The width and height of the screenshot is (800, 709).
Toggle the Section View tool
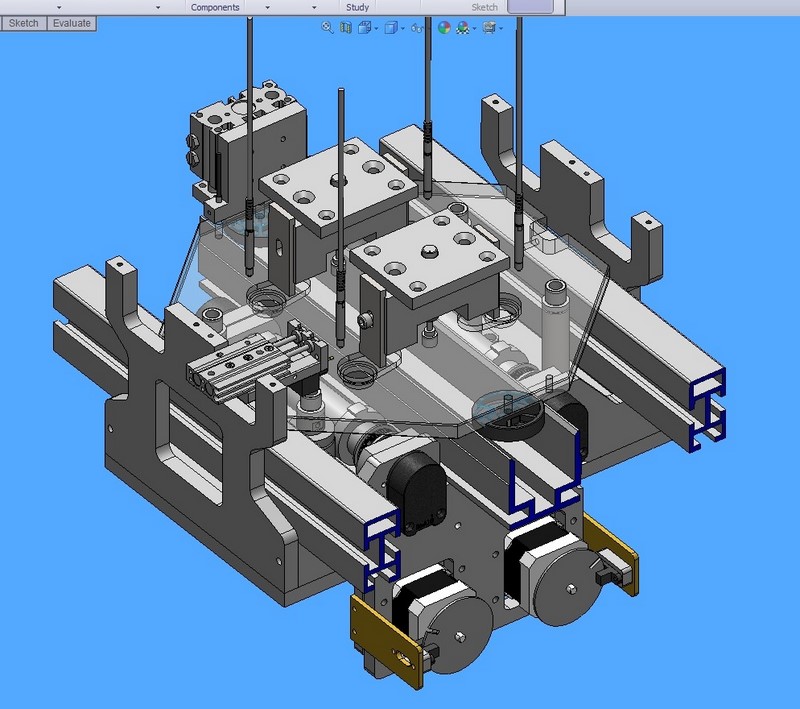[x=346, y=28]
